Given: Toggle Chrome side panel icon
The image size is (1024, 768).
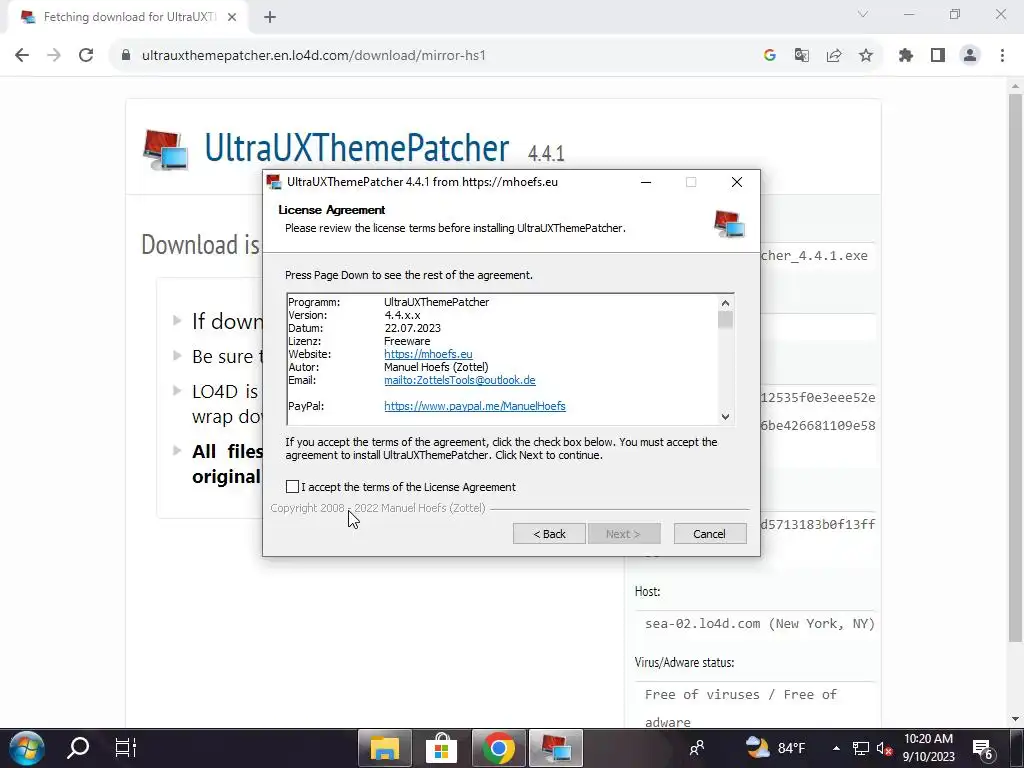Looking at the screenshot, I should click(x=938, y=56).
